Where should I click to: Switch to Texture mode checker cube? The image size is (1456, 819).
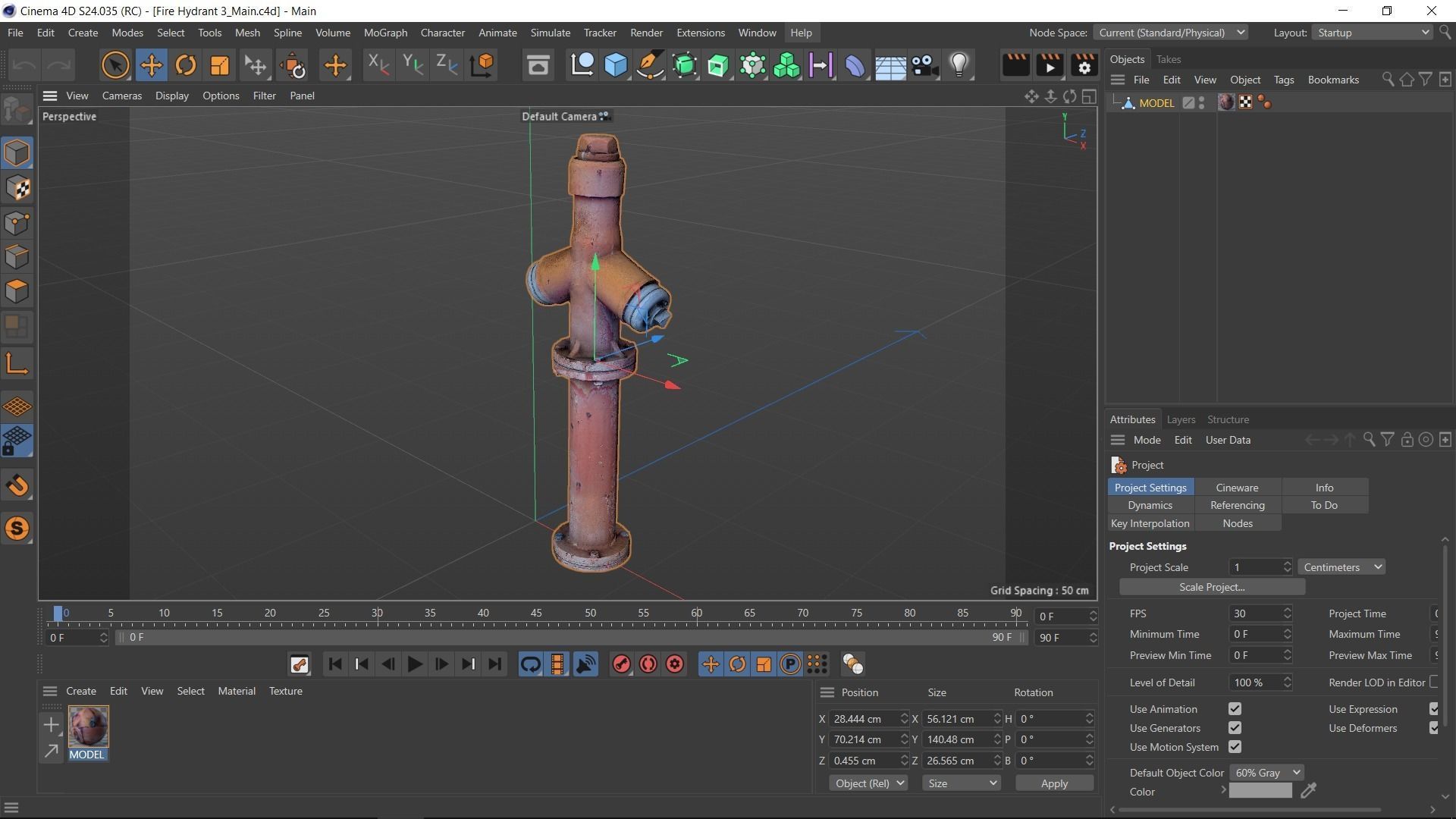(x=17, y=188)
